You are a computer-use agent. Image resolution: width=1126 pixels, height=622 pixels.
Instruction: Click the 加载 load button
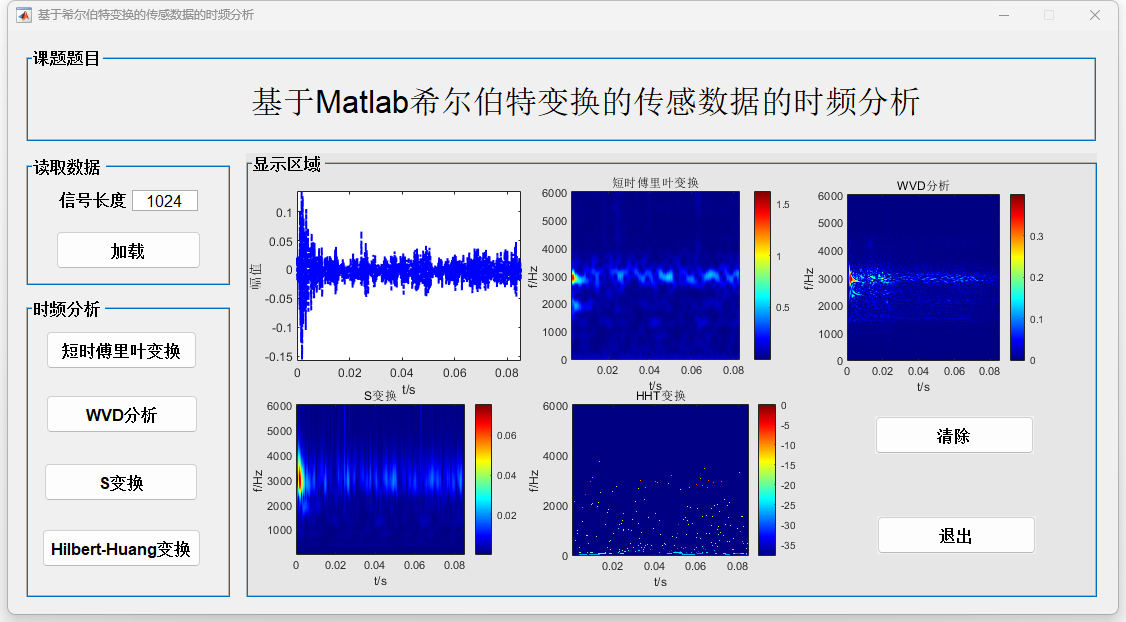click(129, 250)
